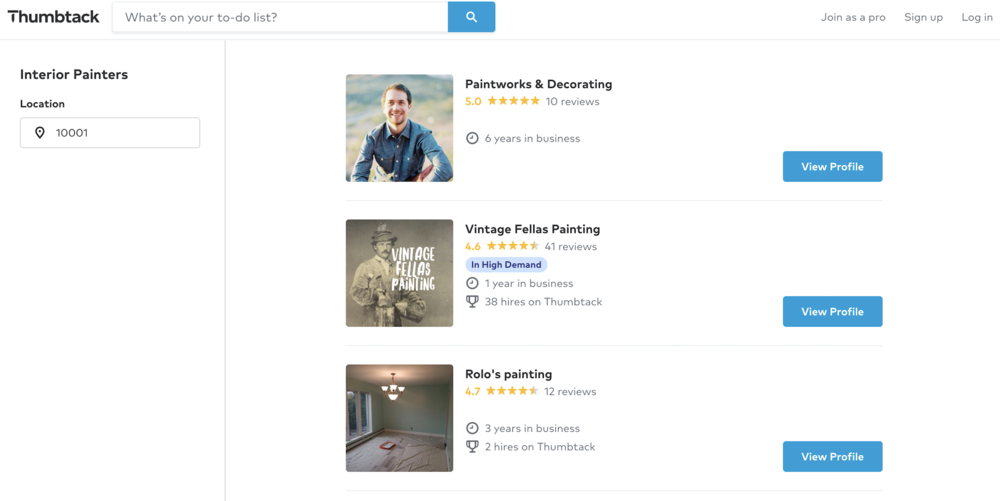View Profile of Vintage Fellas Painting

pos(832,312)
